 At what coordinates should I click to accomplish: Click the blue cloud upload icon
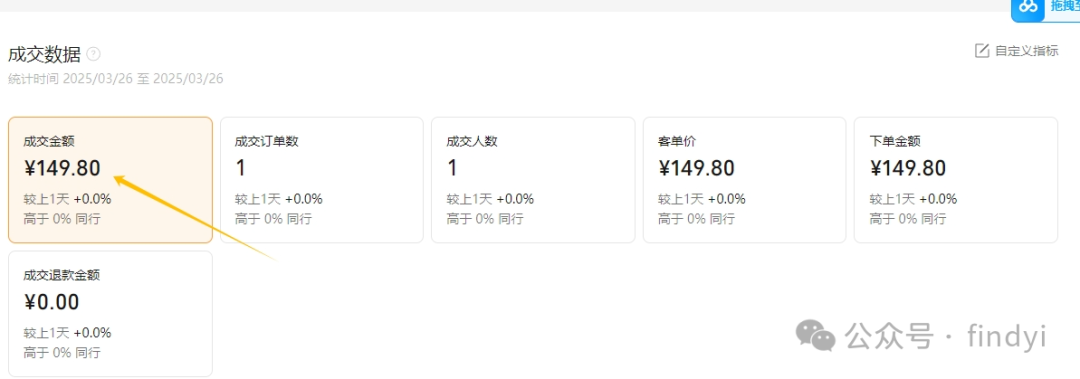point(1028,6)
